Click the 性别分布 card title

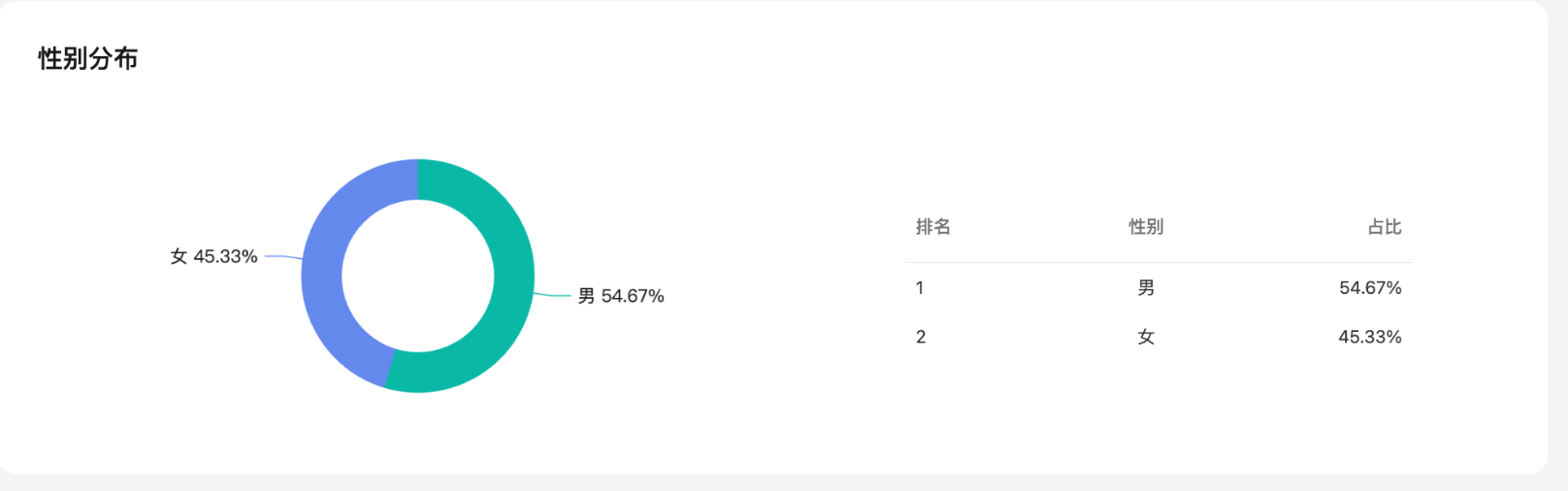pos(88,59)
